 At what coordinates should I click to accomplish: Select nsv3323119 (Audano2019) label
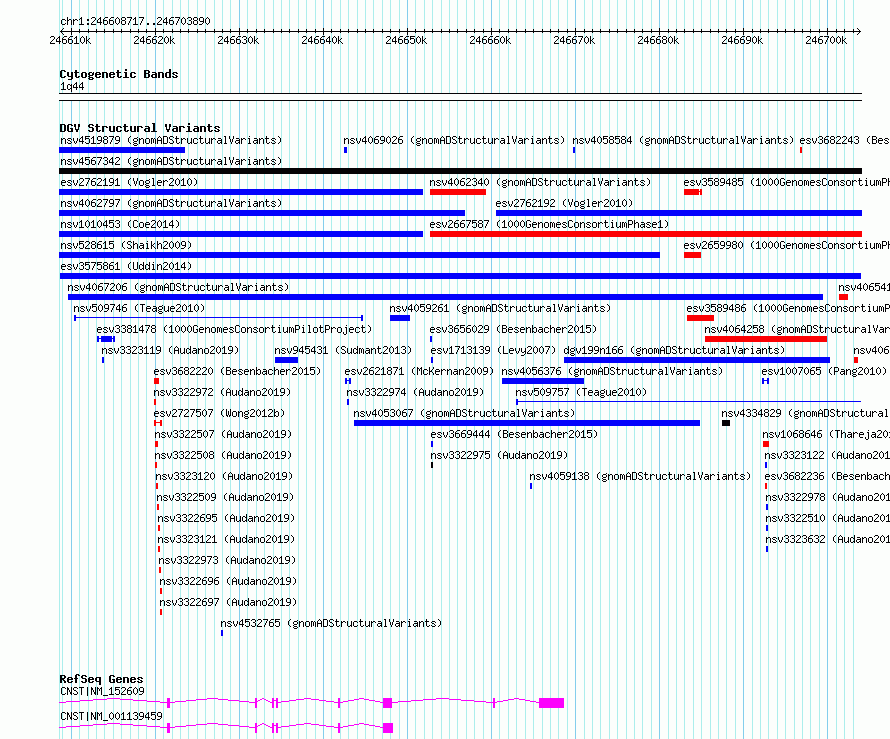click(x=170, y=350)
